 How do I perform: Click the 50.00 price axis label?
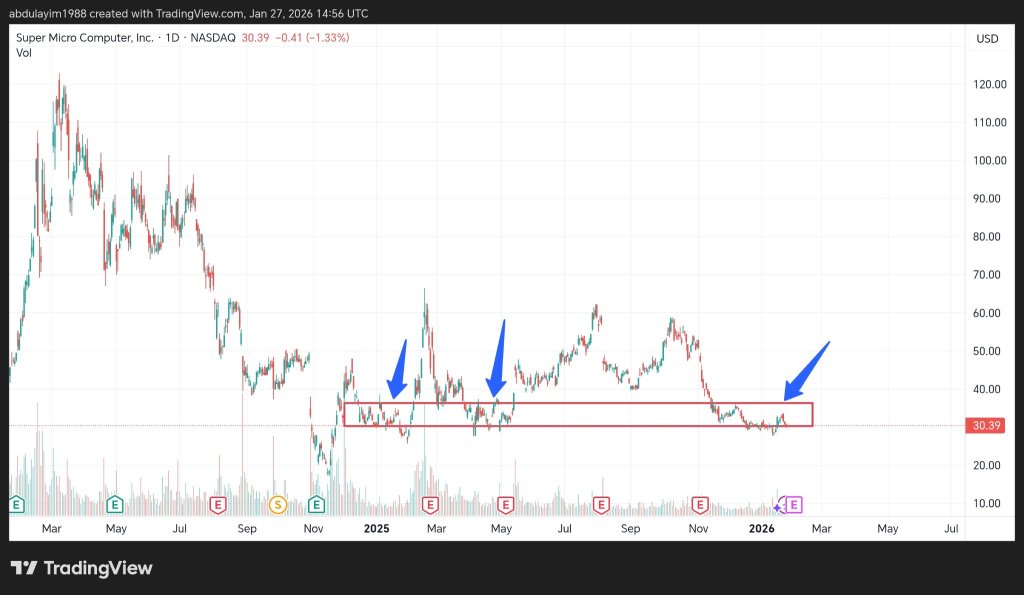click(986, 351)
